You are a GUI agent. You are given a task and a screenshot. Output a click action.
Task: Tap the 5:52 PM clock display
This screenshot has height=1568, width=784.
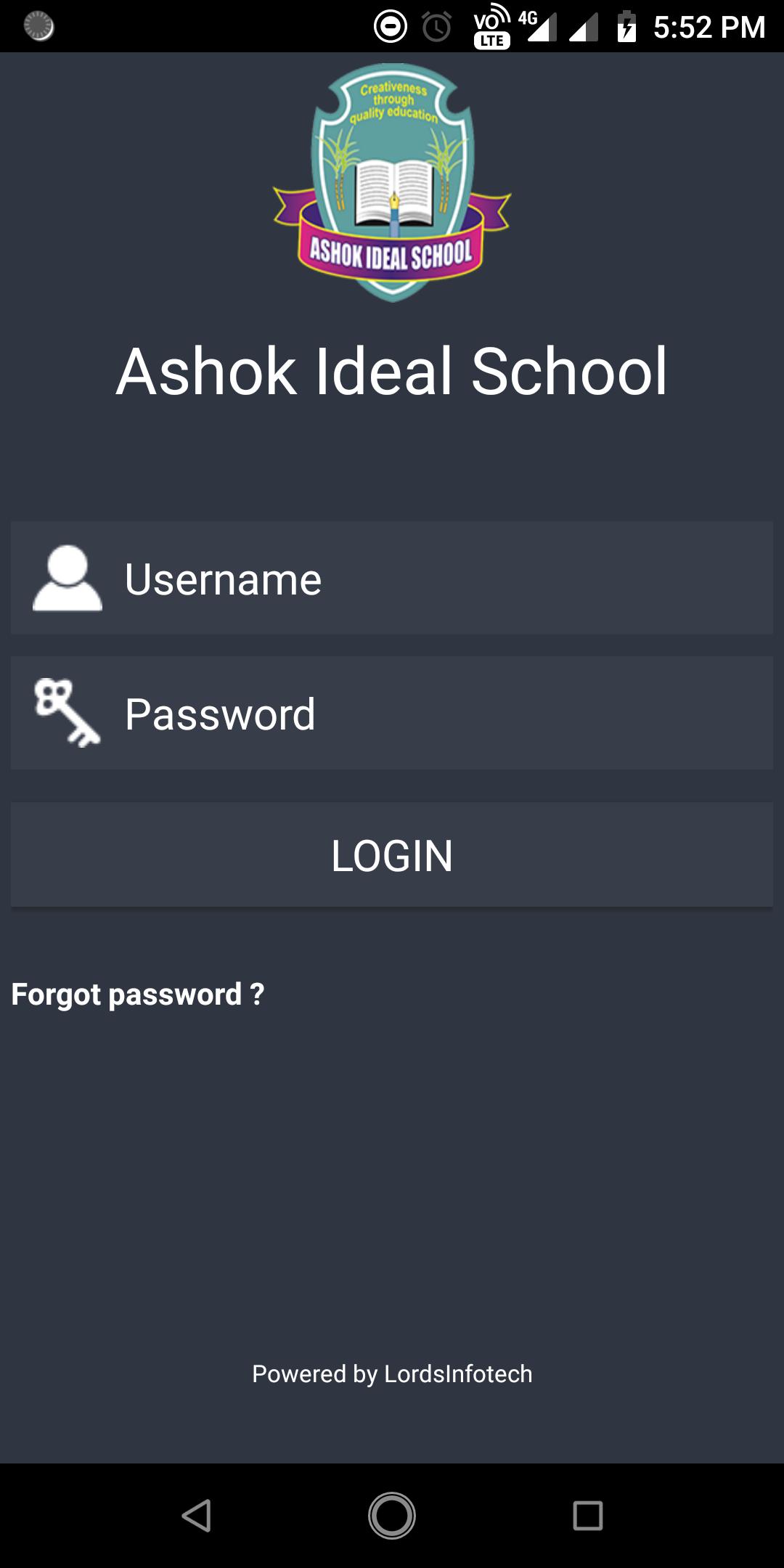pyautogui.click(x=709, y=28)
